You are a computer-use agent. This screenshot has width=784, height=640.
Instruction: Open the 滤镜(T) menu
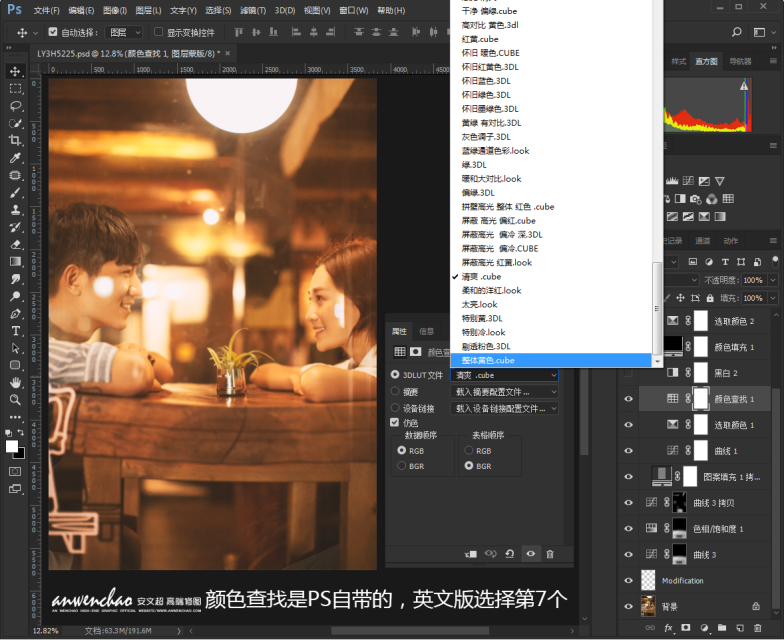click(x=252, y=10)
